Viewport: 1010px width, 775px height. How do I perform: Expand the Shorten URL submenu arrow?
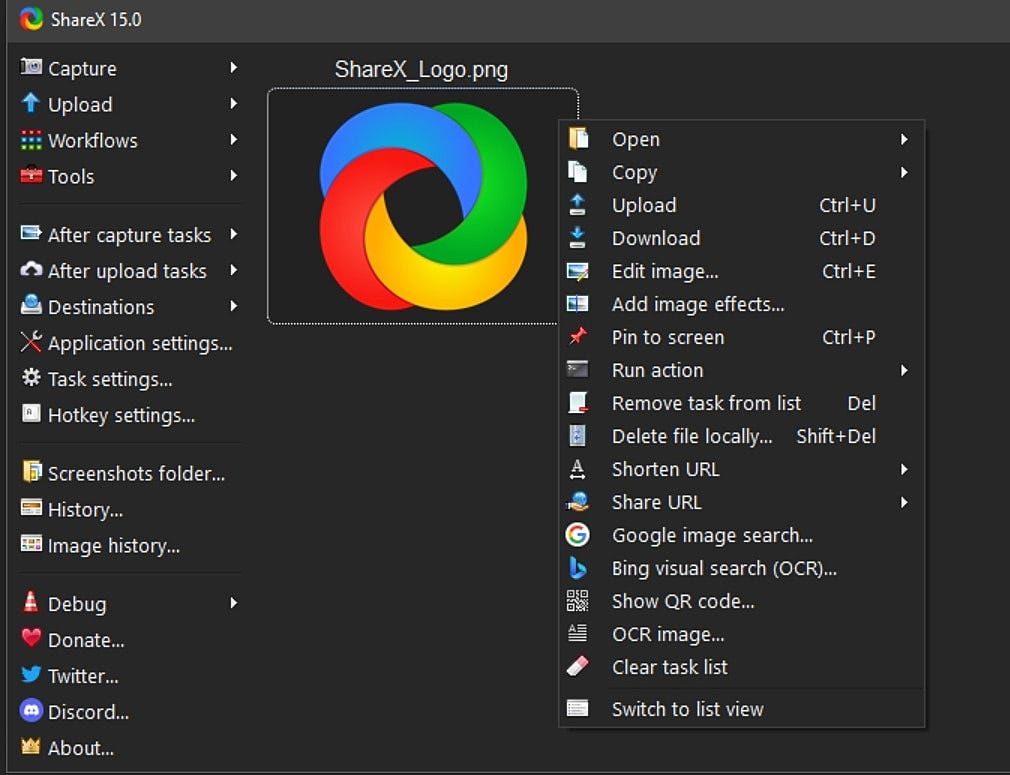904,469
